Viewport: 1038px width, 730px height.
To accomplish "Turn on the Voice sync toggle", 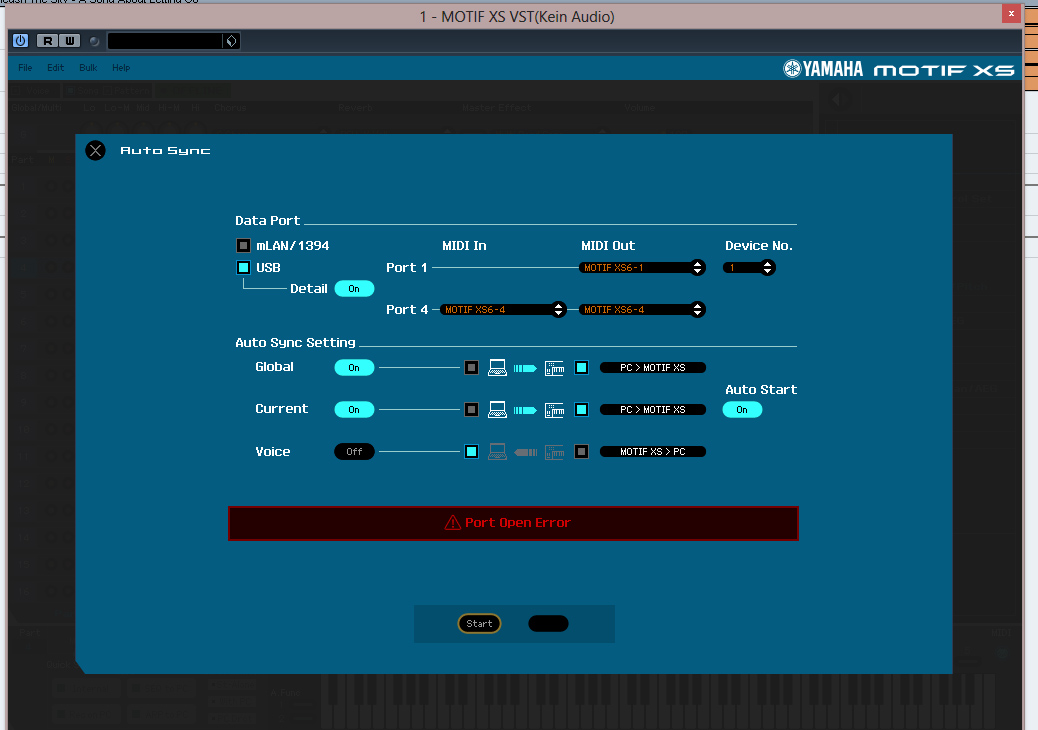I will pyautogui.click(x=354, y=451).
